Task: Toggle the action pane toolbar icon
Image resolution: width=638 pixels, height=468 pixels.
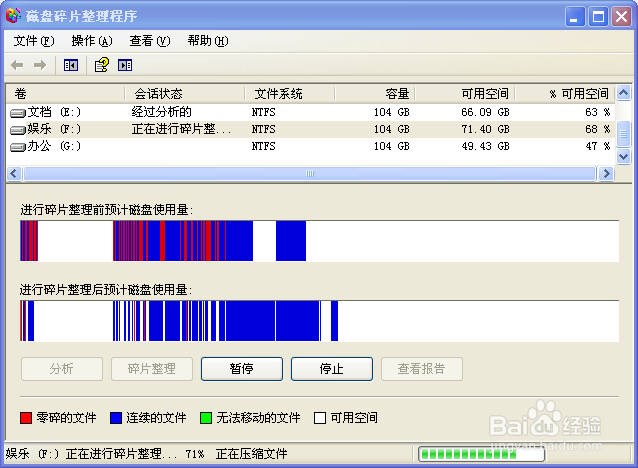Action: [x=125, y=65]
